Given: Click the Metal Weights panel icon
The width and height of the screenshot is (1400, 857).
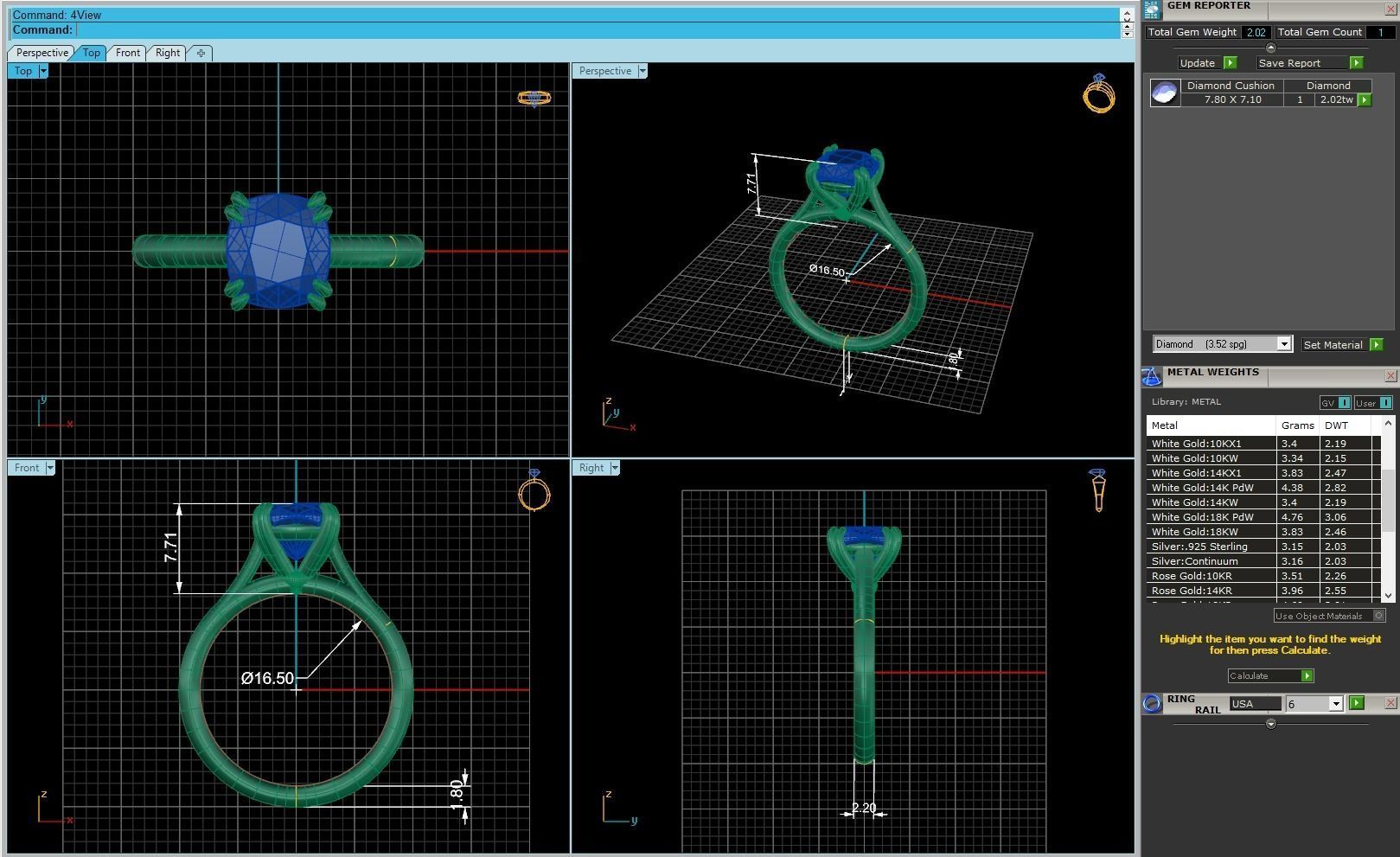Looking at the screenshot, I should (1151, 376).
